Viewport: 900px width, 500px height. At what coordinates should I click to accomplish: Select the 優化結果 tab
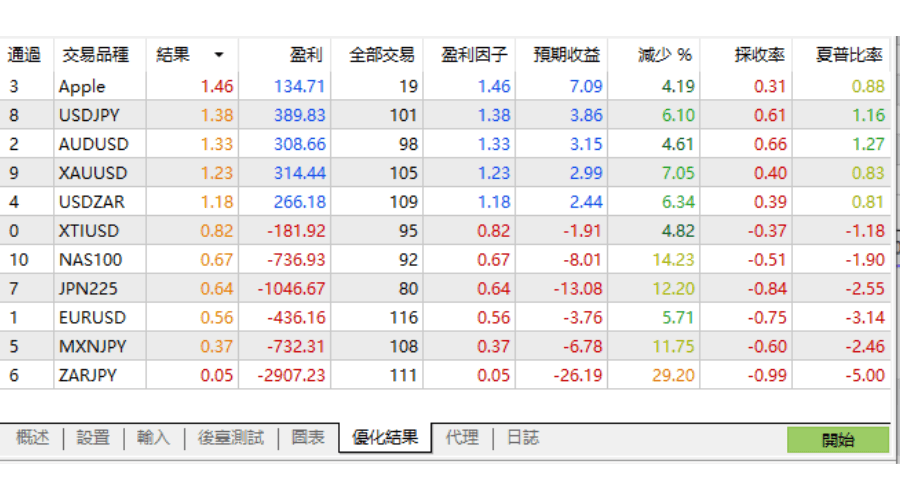385,438
